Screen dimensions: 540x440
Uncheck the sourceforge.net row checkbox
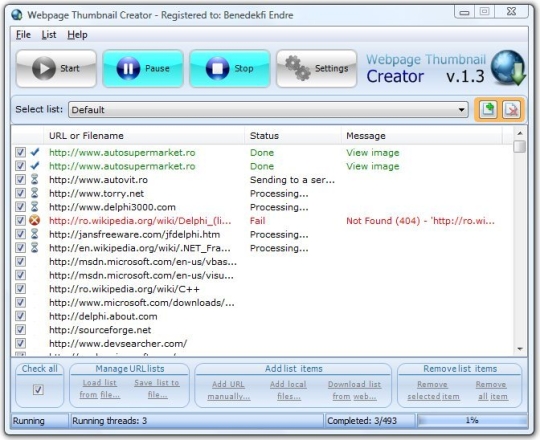click(x=20, y=329)
